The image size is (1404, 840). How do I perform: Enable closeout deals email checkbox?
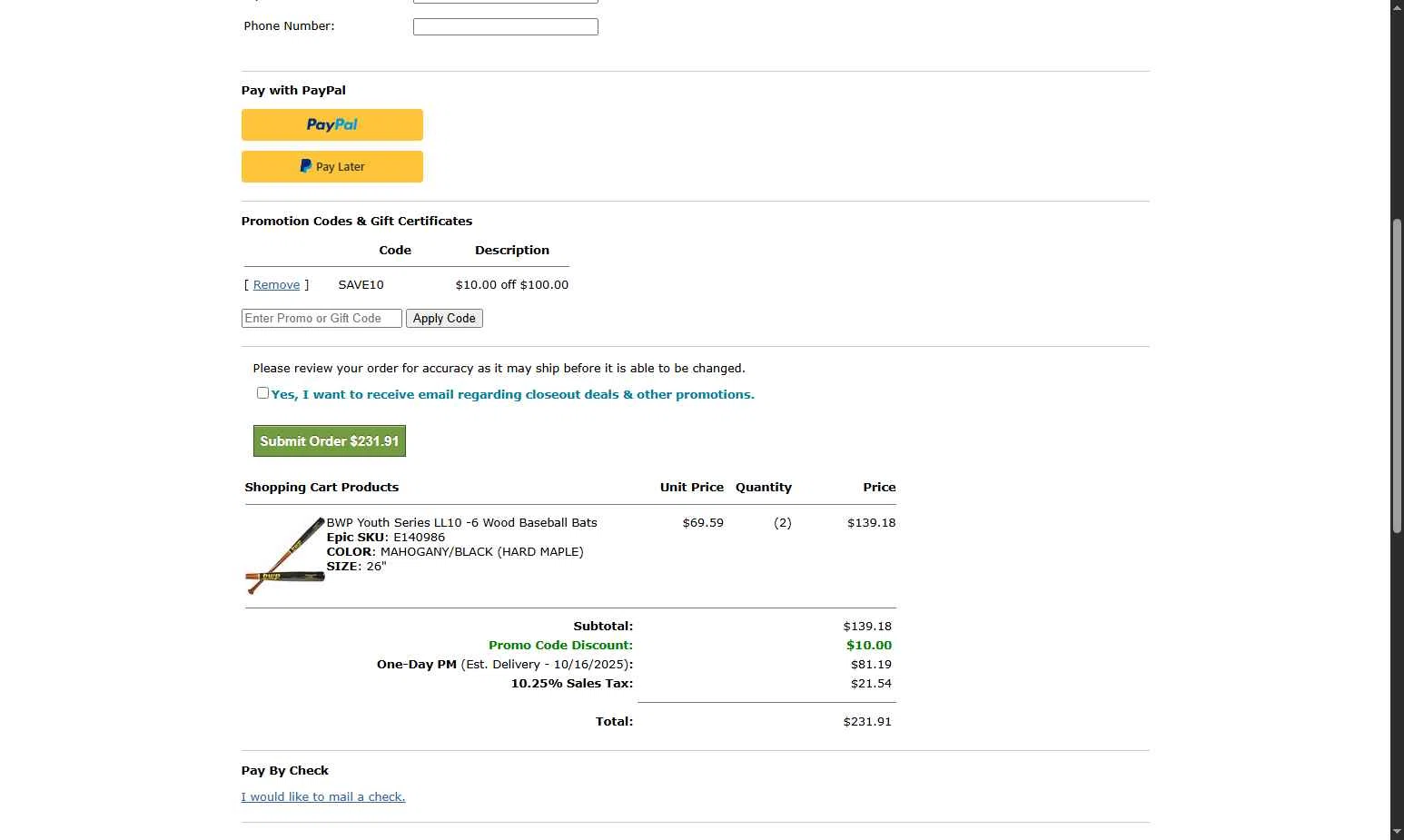262,393
